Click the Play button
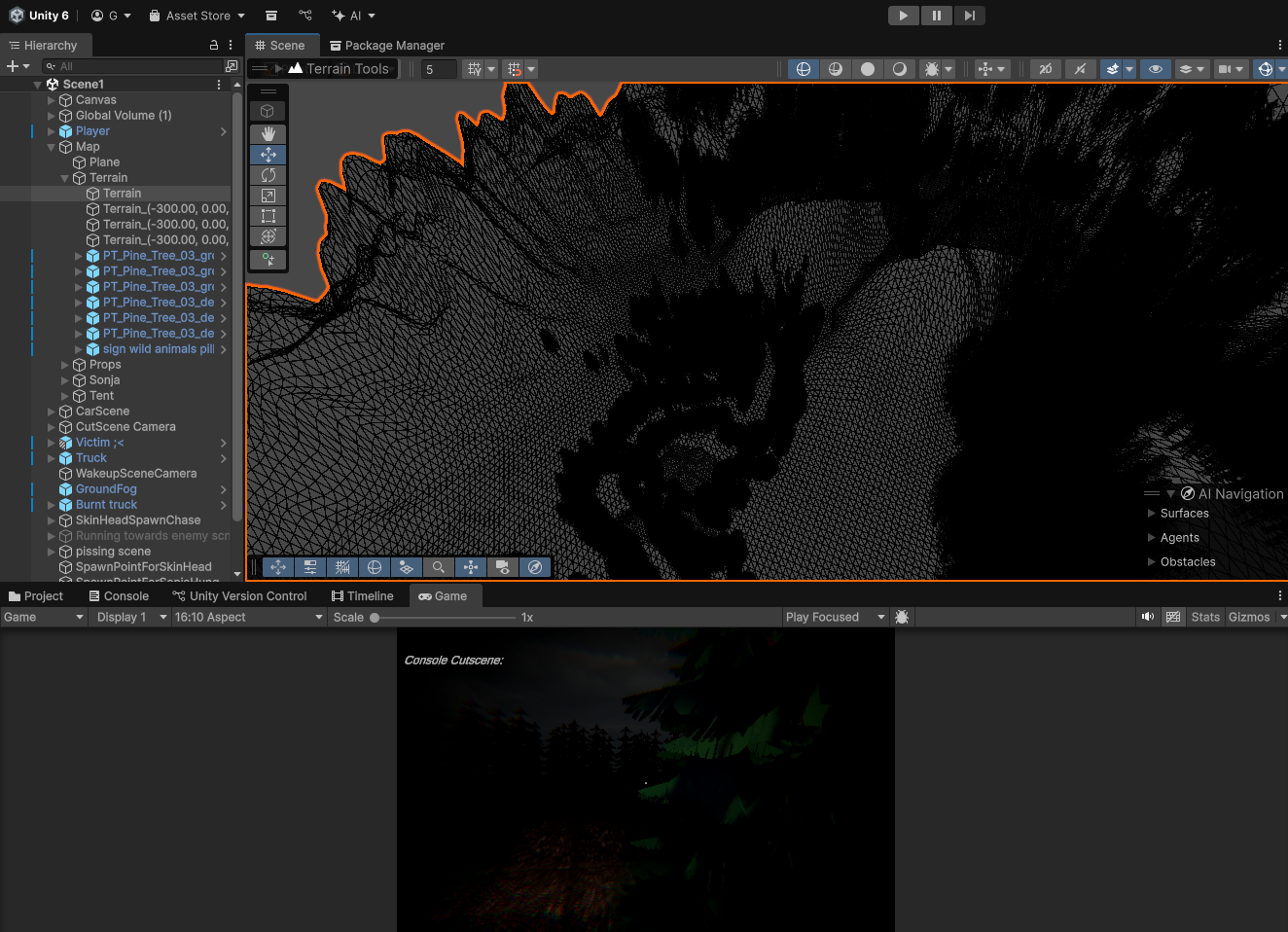This screenshot has height=932, width=1288. (903, 16)
